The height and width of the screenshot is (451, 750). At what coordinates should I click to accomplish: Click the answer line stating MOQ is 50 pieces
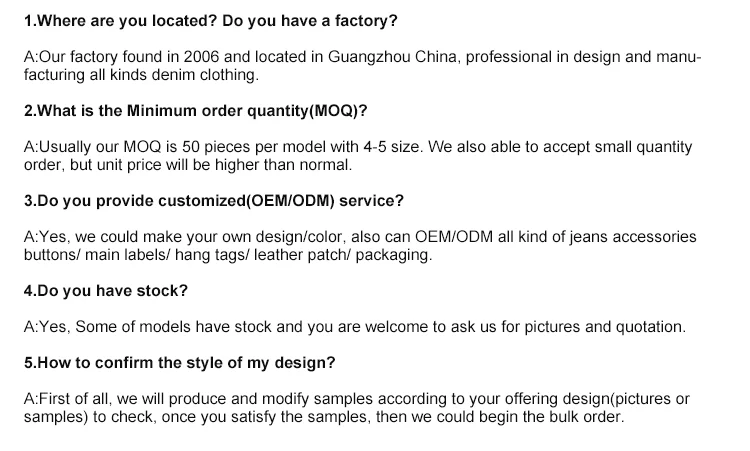tap(358, 147)
